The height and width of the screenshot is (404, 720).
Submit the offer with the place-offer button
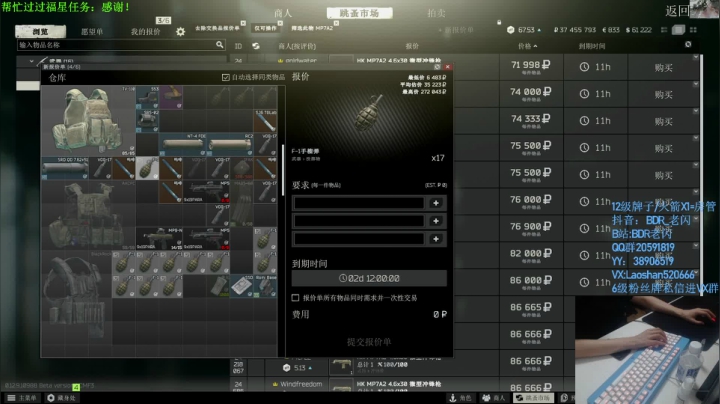click(x=369, y=342)
